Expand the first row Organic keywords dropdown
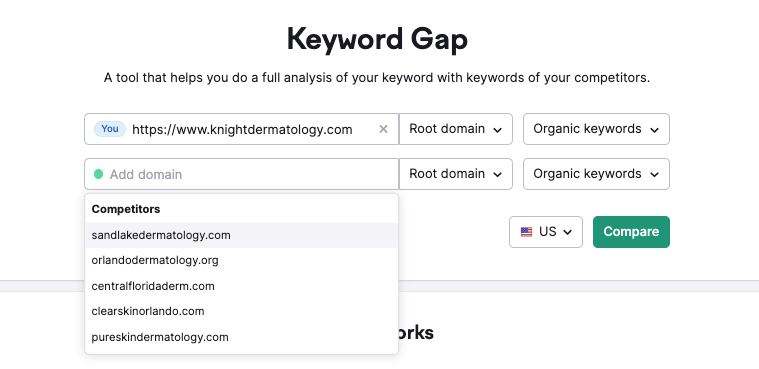Image resolution: width=759 pixels, height=369 pixels. tap(596, 129)
